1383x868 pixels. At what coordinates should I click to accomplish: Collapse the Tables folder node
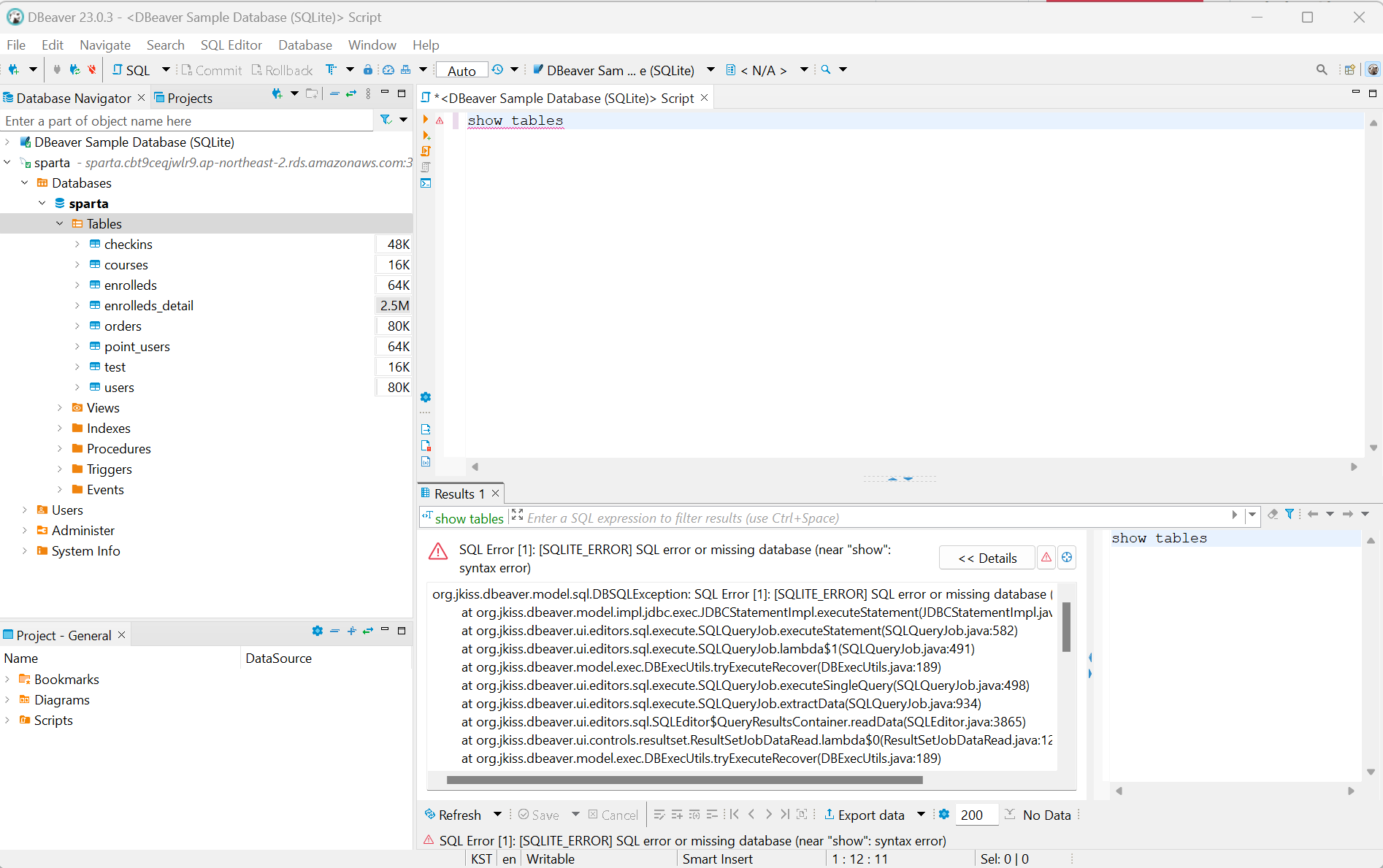tap(60, 223)
